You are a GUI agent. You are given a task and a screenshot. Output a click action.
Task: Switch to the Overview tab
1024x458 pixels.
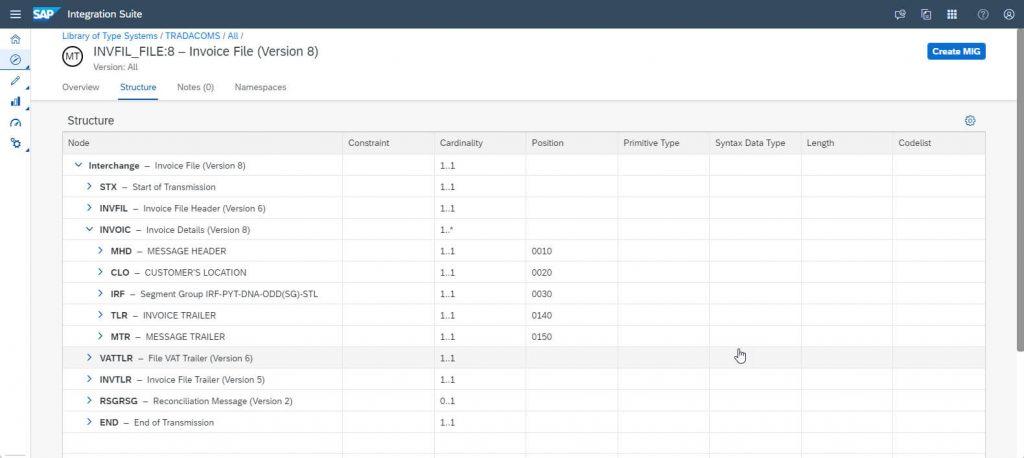(80, 87)
